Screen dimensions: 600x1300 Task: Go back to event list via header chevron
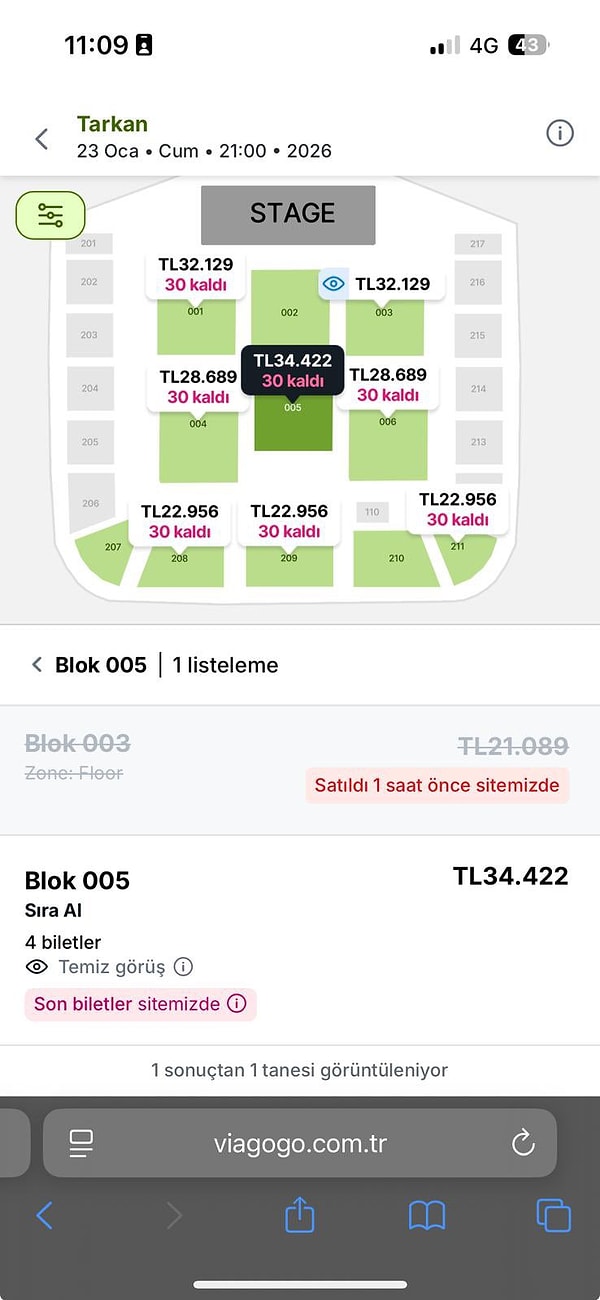(x=41, y=139)
